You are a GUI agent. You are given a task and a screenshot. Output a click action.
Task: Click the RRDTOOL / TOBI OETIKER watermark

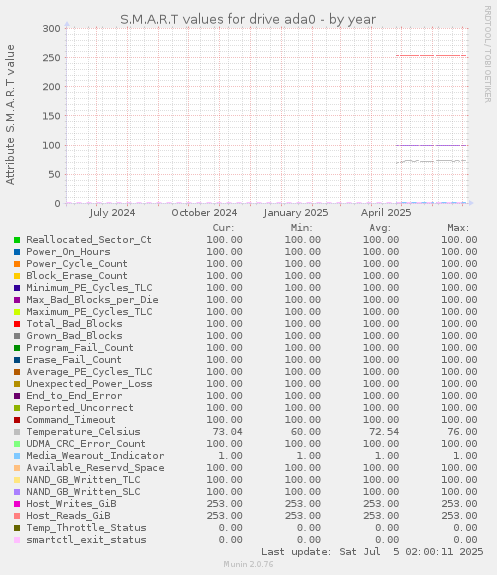(x=487, y=54)
